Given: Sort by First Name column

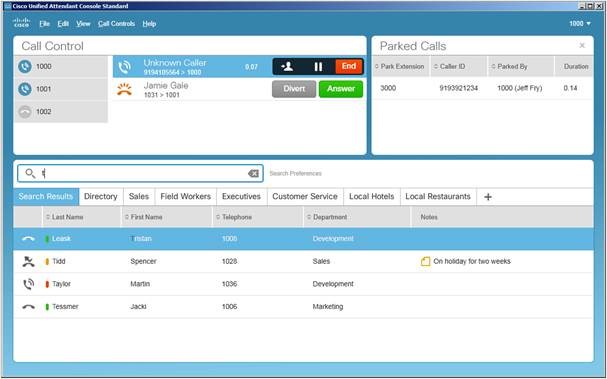Looking at the screenshot, I should pyautogui.click(x=166, y=217).
